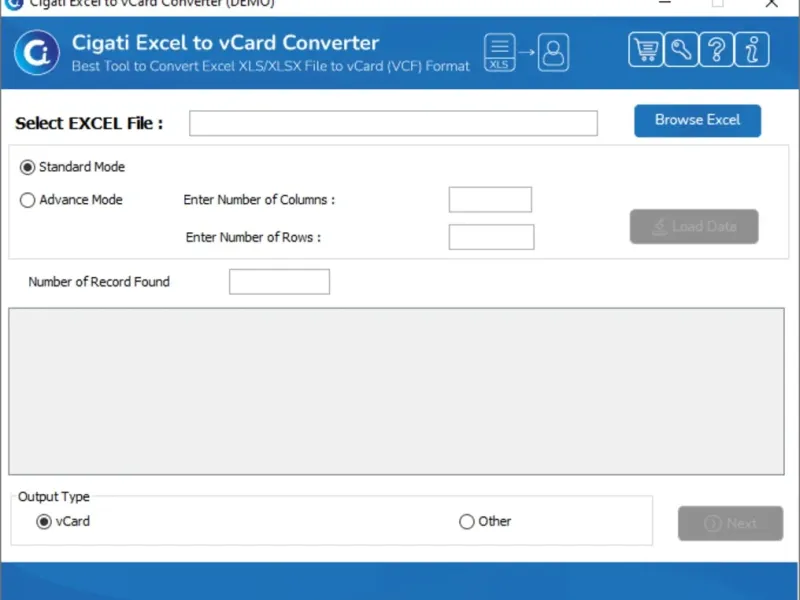Open the key activation icon

coord(681,49)
